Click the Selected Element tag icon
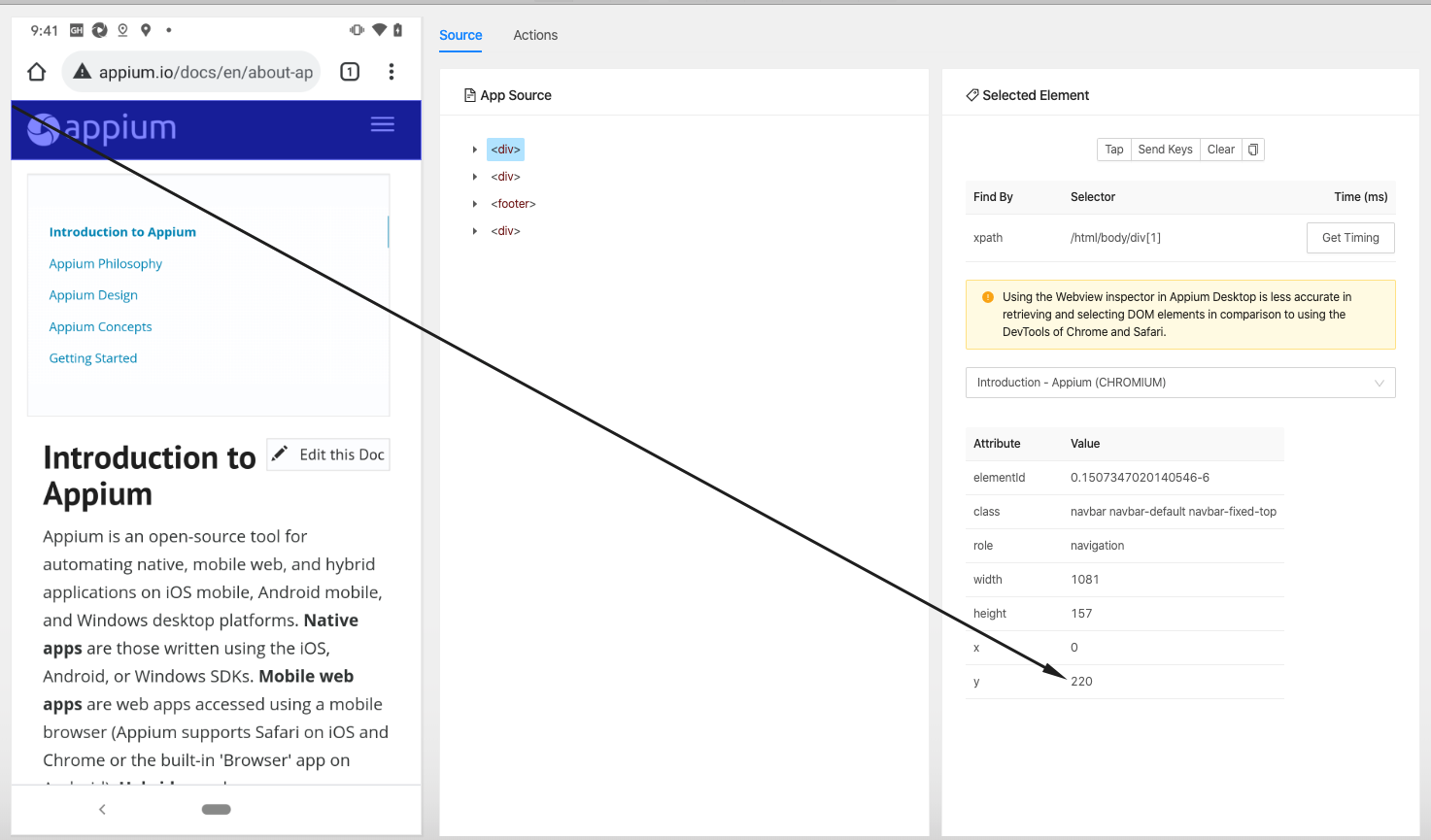This screenshot has width=1431, height=840. 972,94
